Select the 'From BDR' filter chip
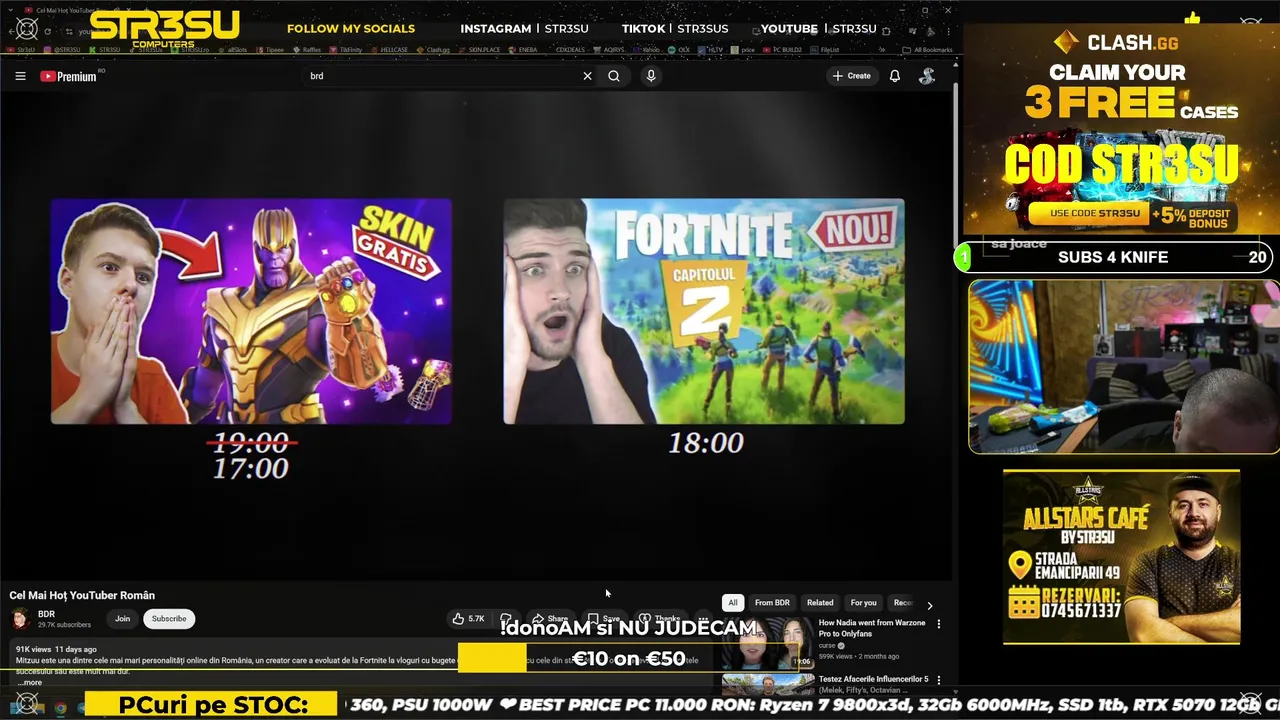The height and width of the screenshot is (720, 1280). click(772, 603)
